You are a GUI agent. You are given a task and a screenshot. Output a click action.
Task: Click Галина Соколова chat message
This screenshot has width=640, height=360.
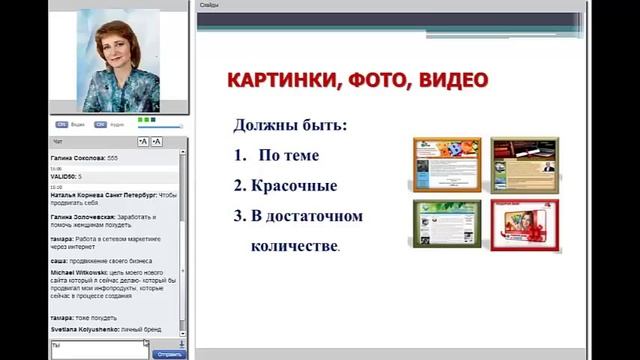(84, 158)
